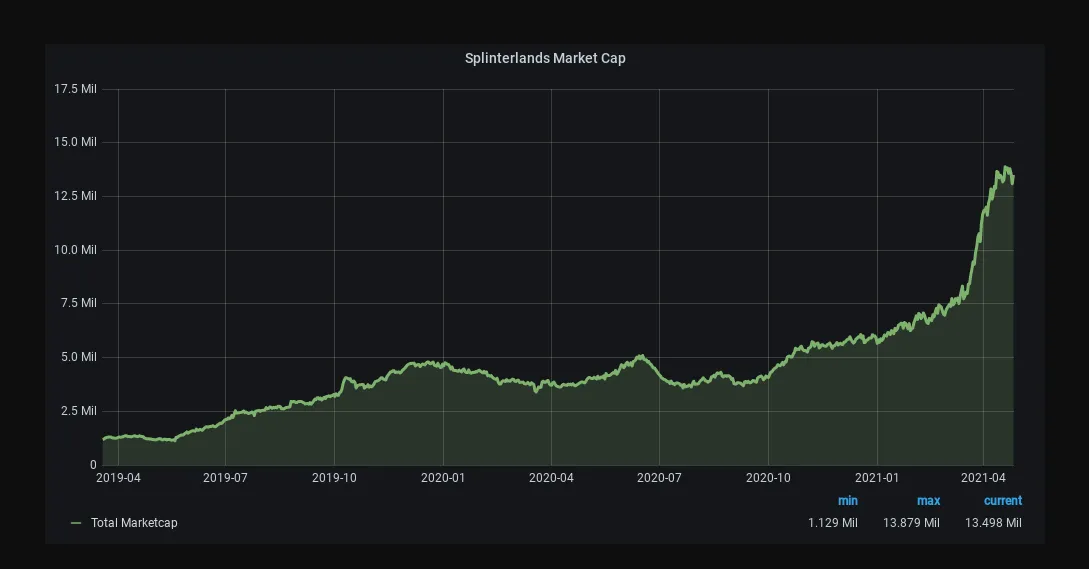Screen dimensions: 1089x569
Task: Click the 0 y-axis label
Action: click(93, 465)
